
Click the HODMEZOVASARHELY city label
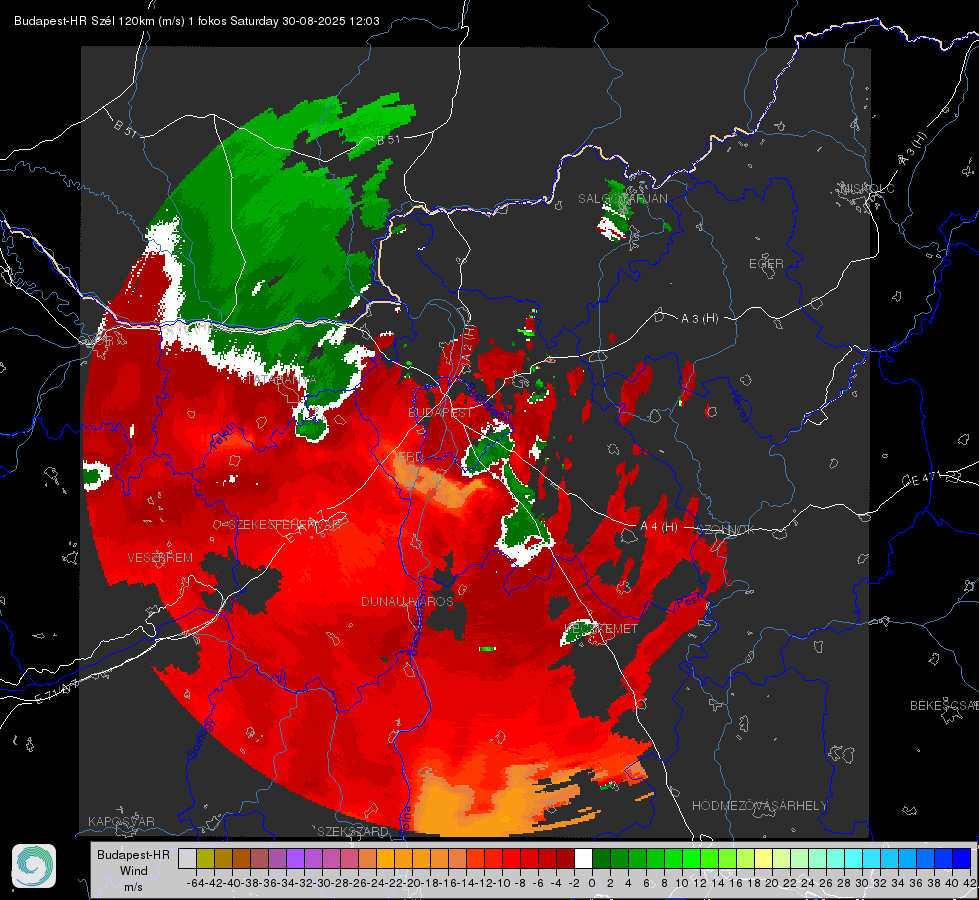[759, 806]
